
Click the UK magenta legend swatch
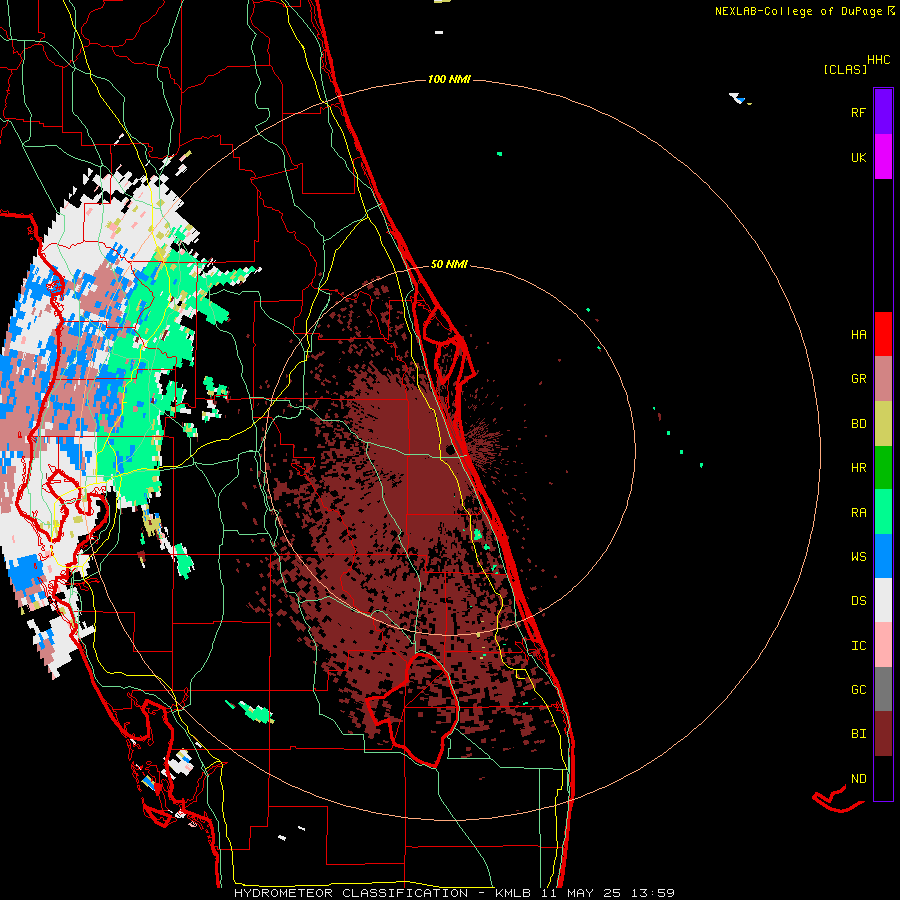[x=883, y=157]
